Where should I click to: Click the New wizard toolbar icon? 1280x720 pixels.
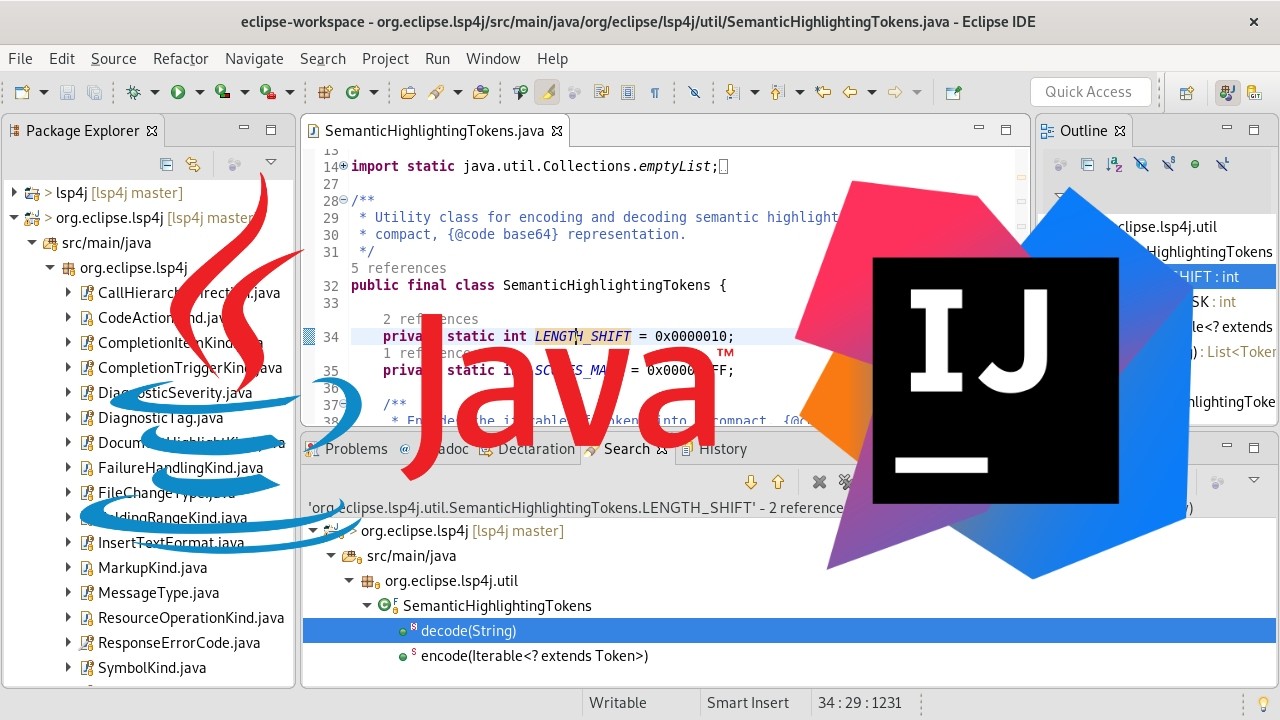coord(22,92)
